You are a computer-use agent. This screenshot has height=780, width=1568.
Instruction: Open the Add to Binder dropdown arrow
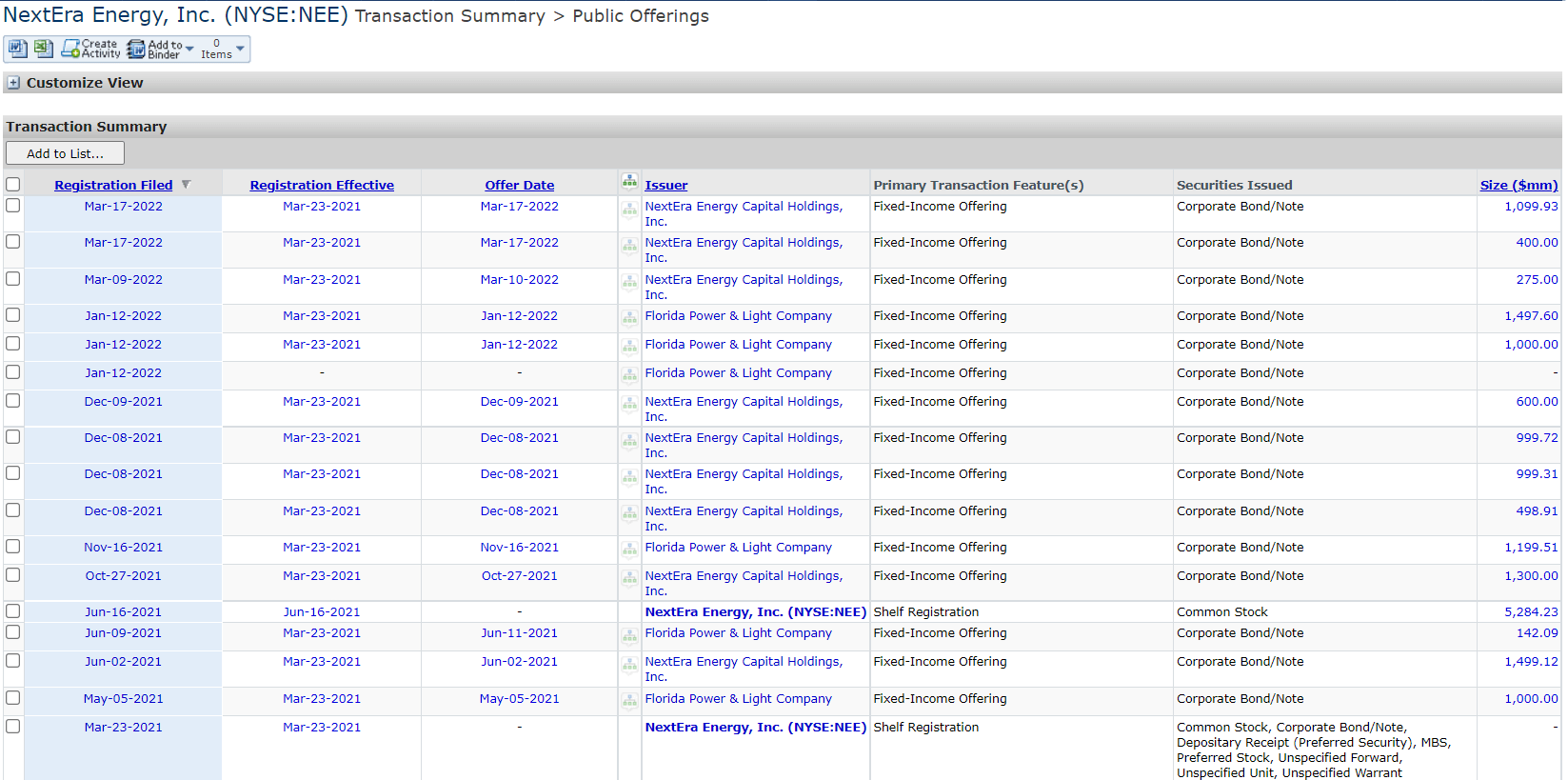pos(189,49)
